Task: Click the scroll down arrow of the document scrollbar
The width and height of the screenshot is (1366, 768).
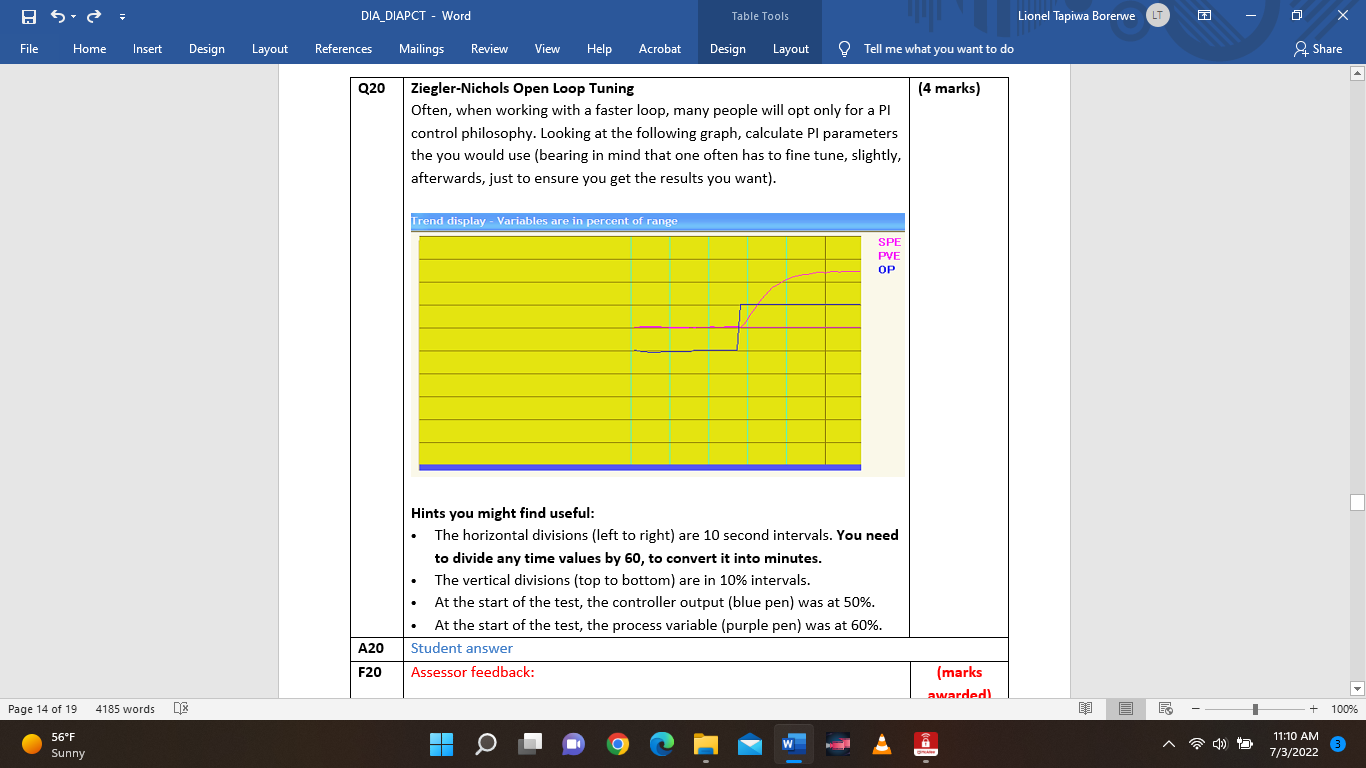Action: pyautogui.click(x=1357, y=689)
